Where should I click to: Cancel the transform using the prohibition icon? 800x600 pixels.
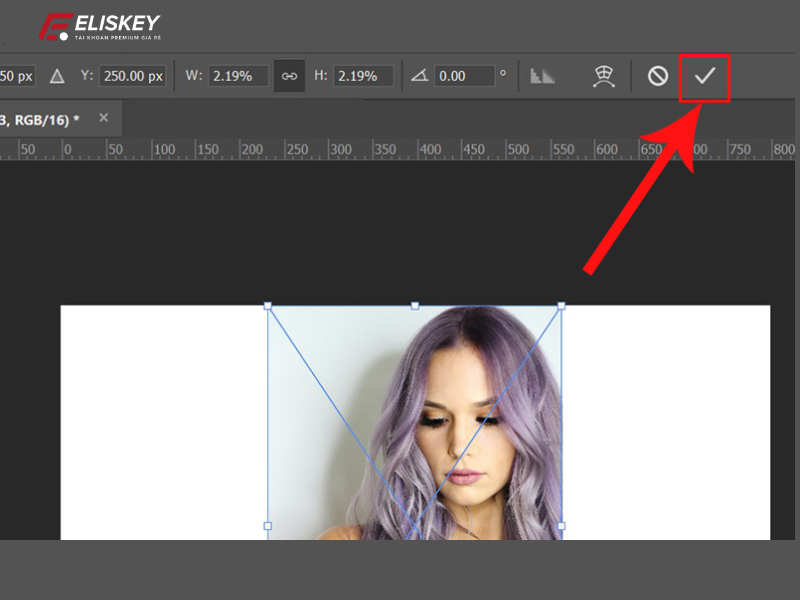click(x=656, y=76)
